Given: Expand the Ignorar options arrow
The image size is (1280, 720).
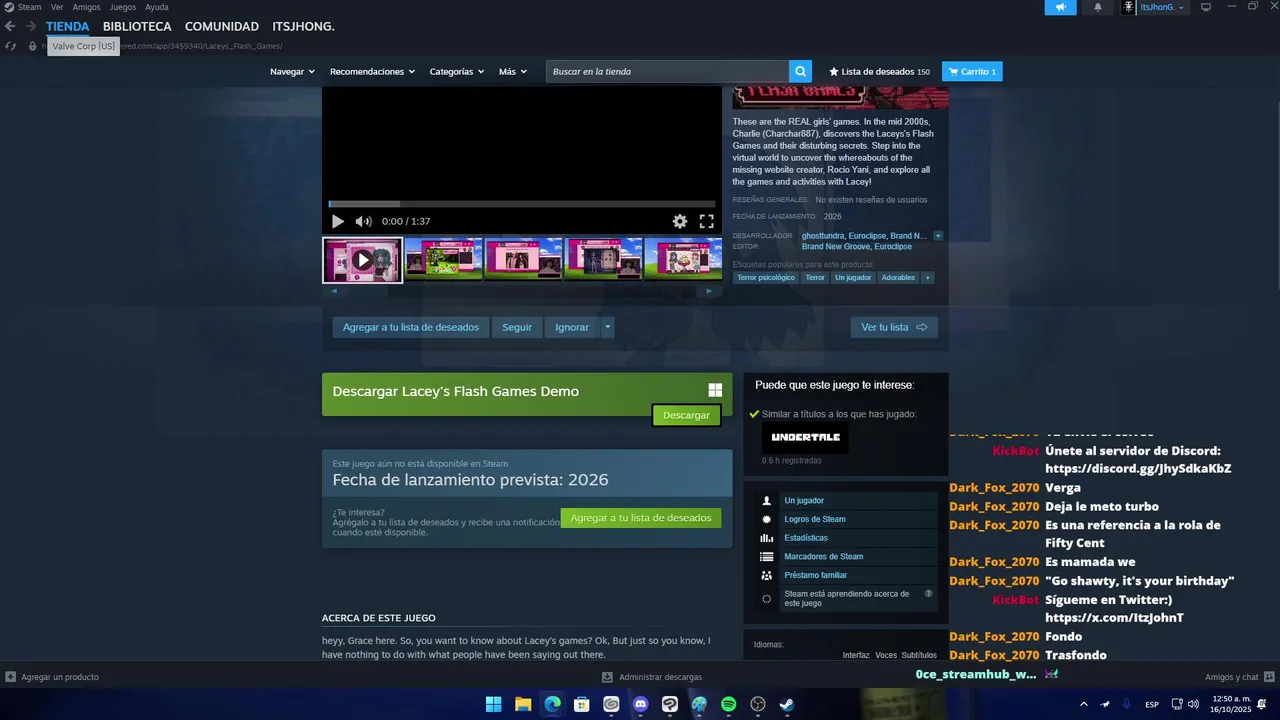Looking at the screenshot, I should pyautogui.click(x=608, y=327).
